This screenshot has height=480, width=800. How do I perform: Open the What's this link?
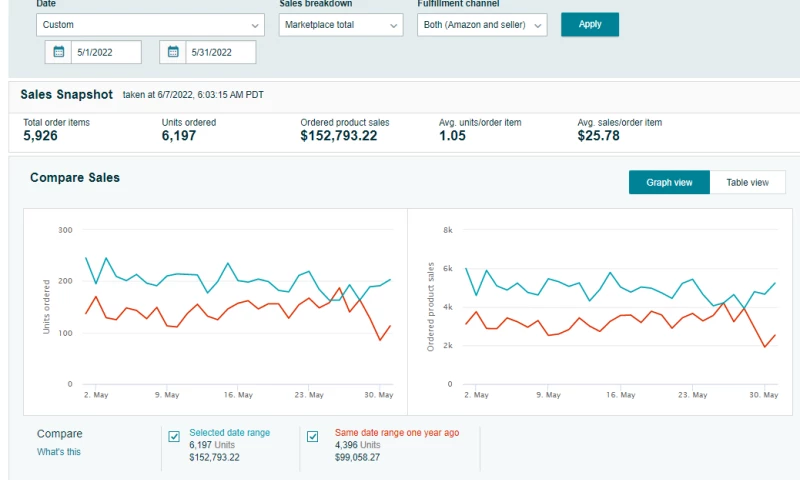click(59, 452)
